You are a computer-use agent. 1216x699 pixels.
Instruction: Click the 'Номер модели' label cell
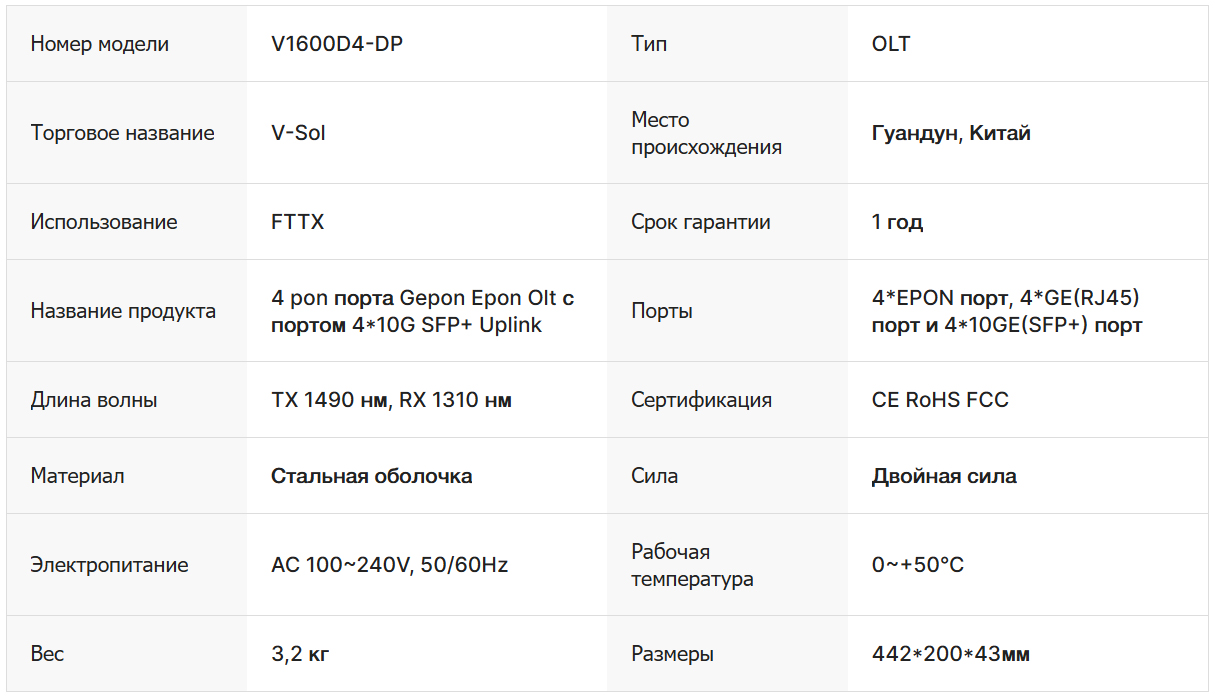(x=99, y=44)
